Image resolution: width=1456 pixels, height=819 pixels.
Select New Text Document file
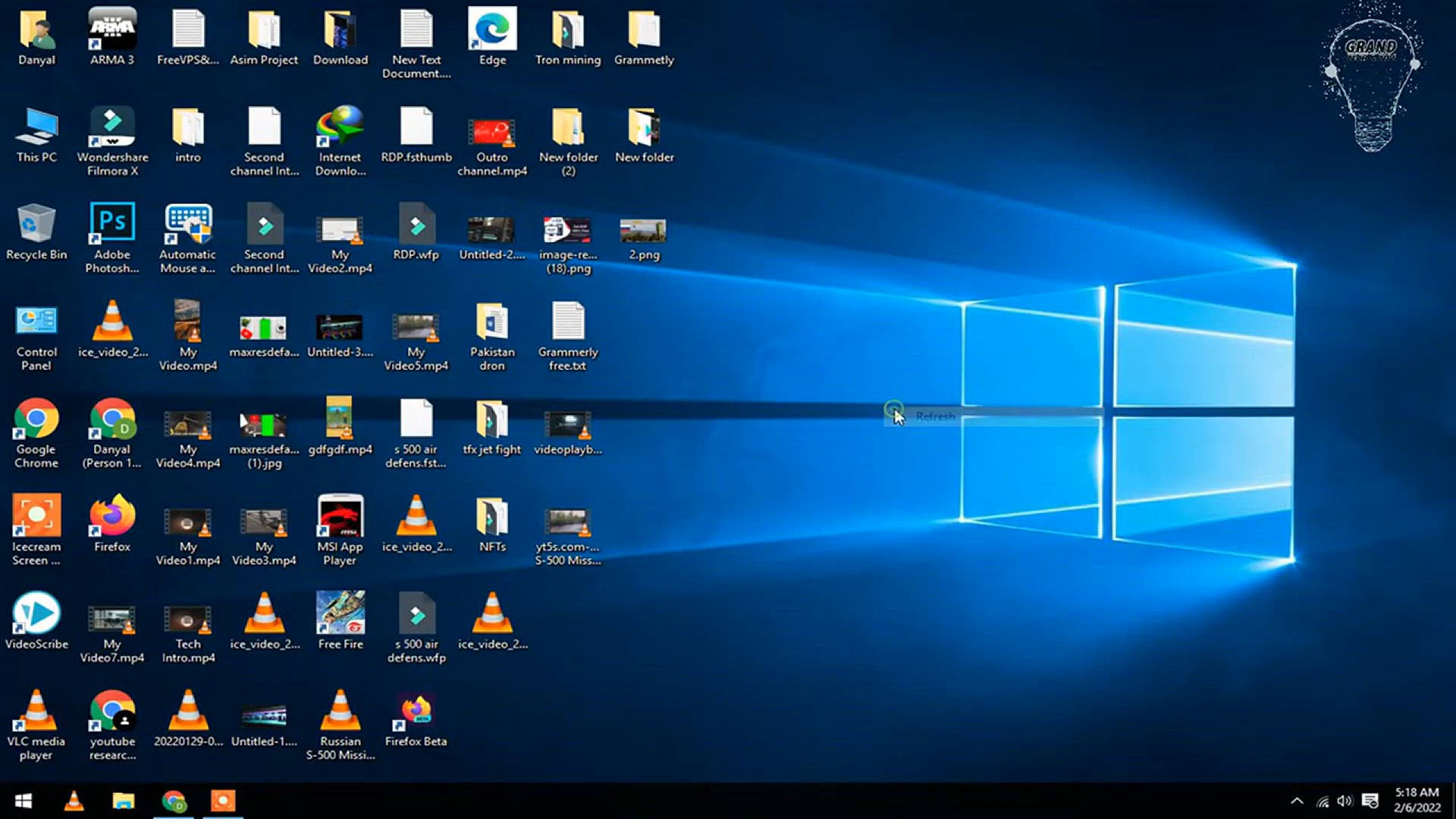point(416,43)
